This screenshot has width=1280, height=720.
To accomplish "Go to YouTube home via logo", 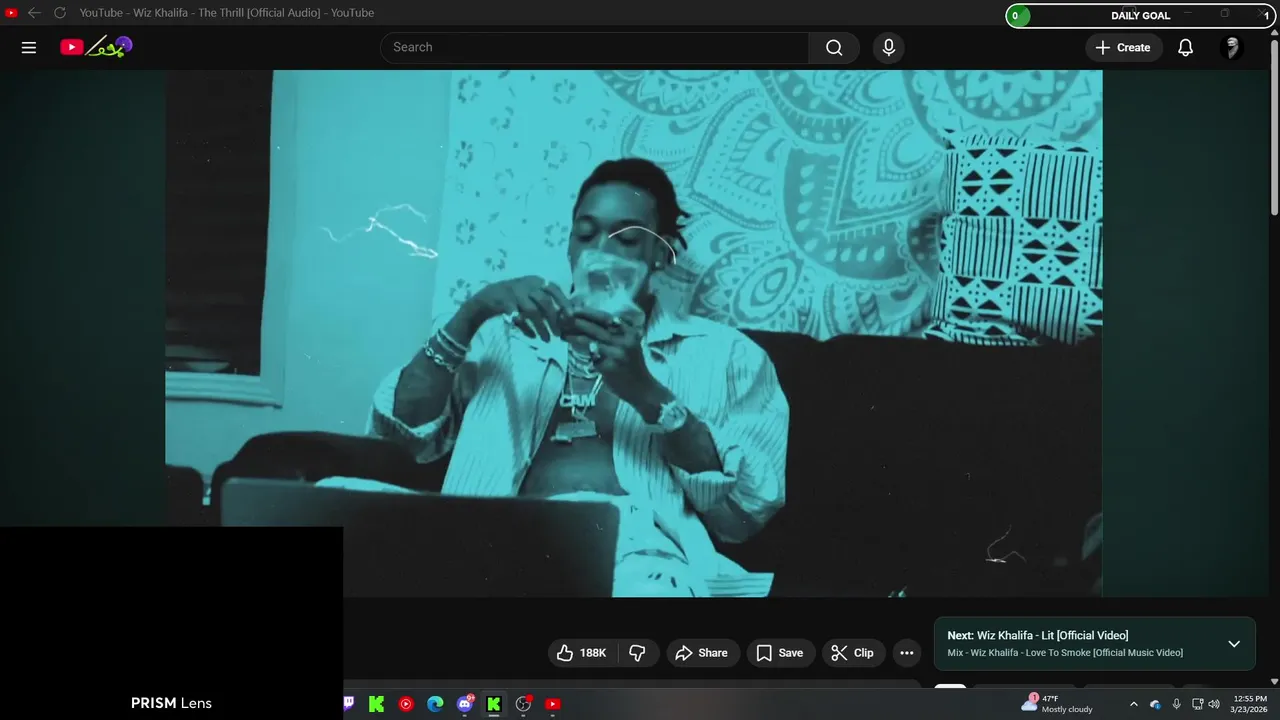I will (96, 47).
